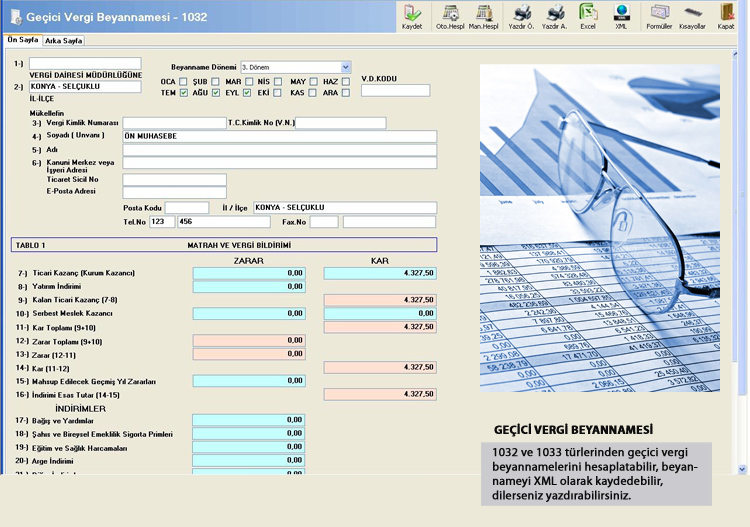Viewport: 750px width, 527px height.
Task: Click the Vergi Kimlik Numarası field
Action: click(174, 123)
